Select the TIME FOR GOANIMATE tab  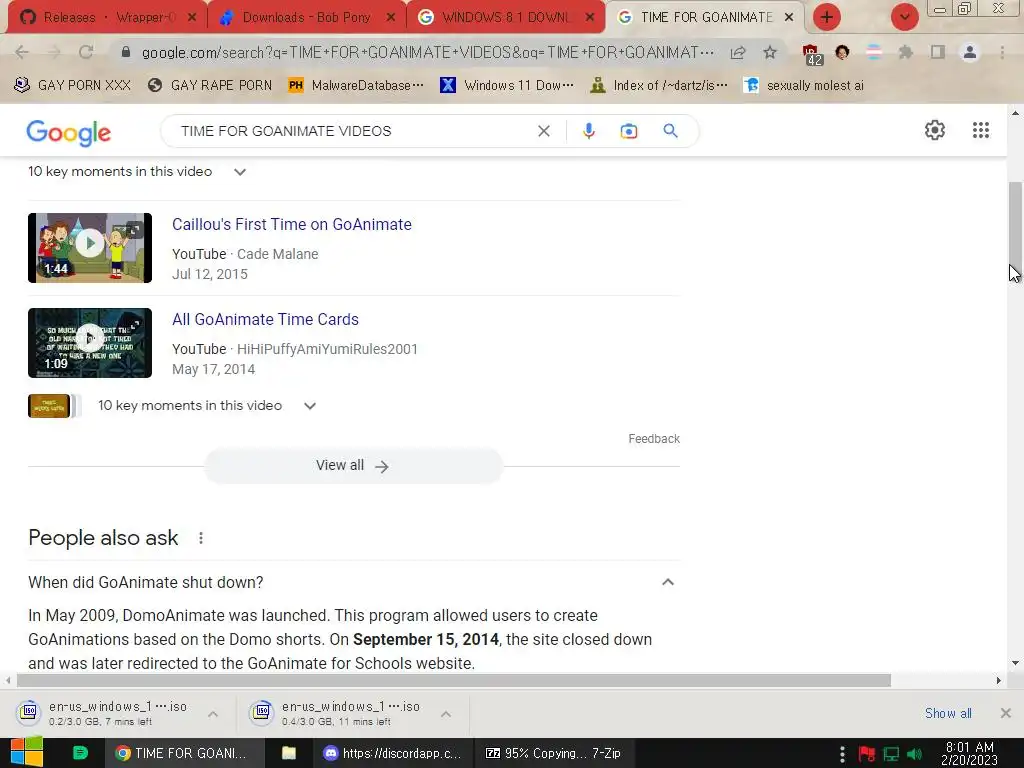pyautogui.click(x=705, y=17)
